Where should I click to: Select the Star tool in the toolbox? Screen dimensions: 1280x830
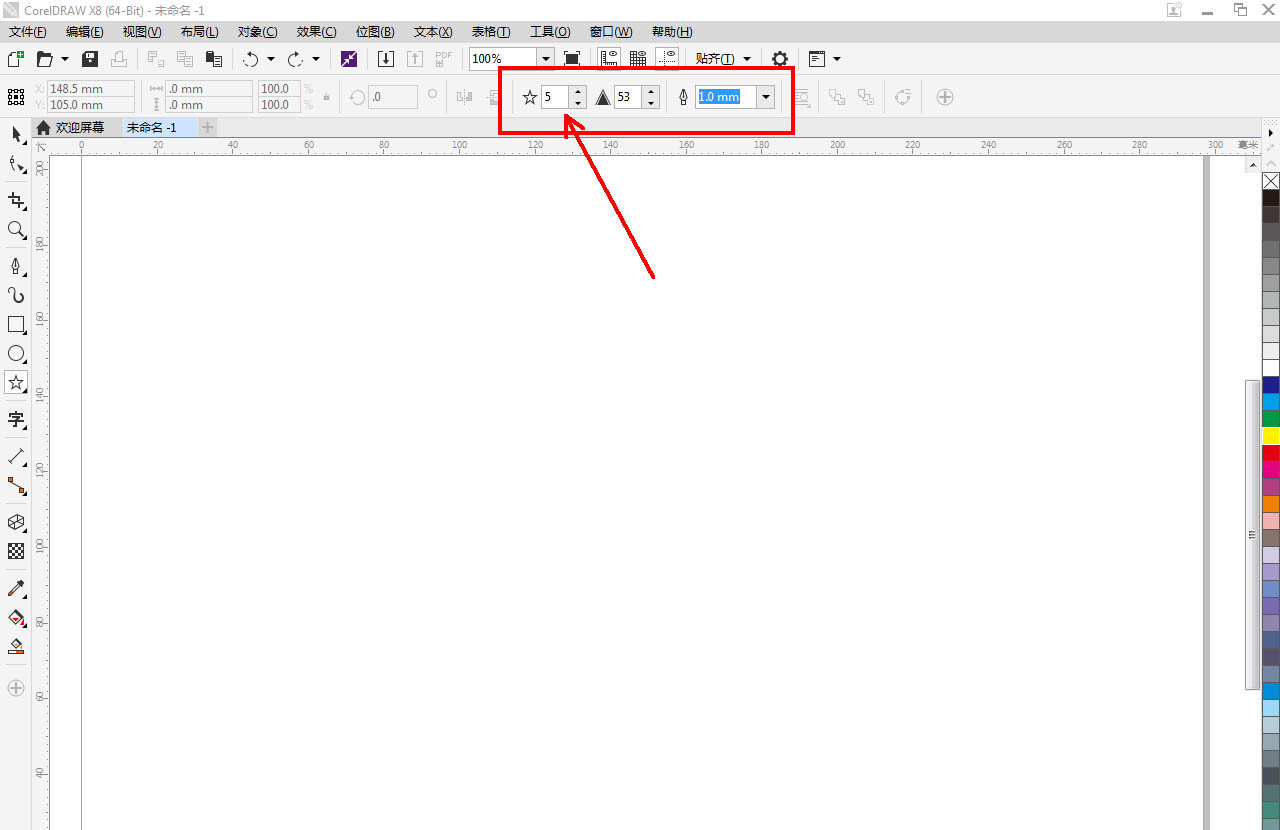16,383
